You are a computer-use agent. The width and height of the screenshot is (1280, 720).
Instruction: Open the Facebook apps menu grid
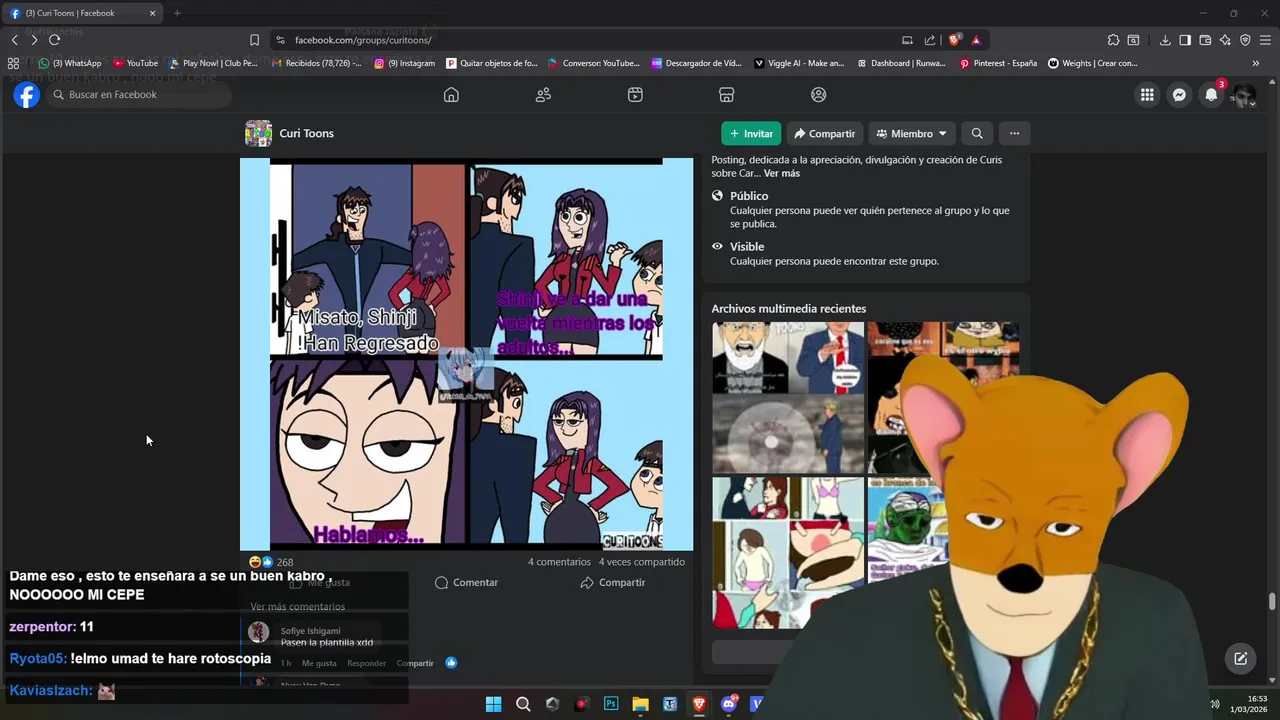1147,95
